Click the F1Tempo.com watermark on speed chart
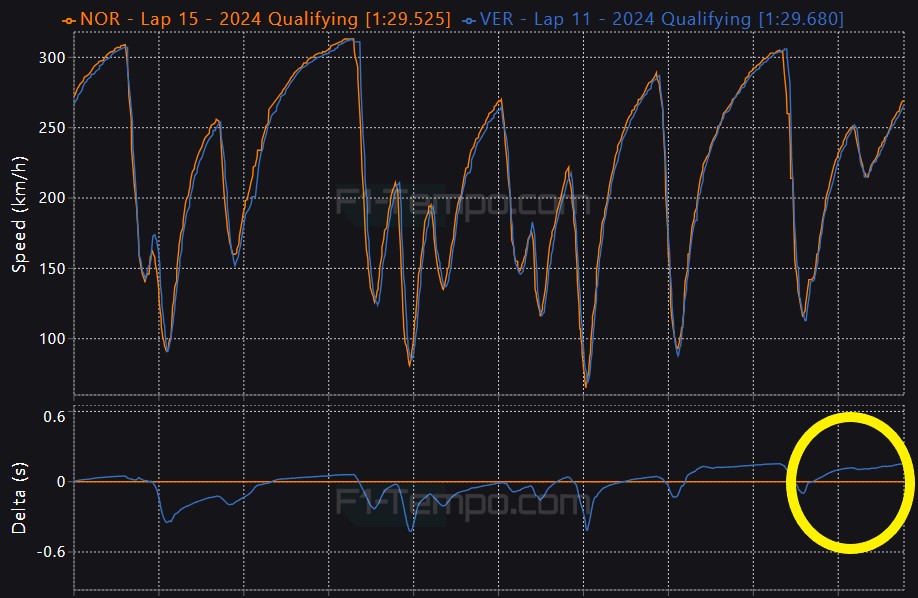The height and width of the screenshot is (598, 918). [462, 202]
